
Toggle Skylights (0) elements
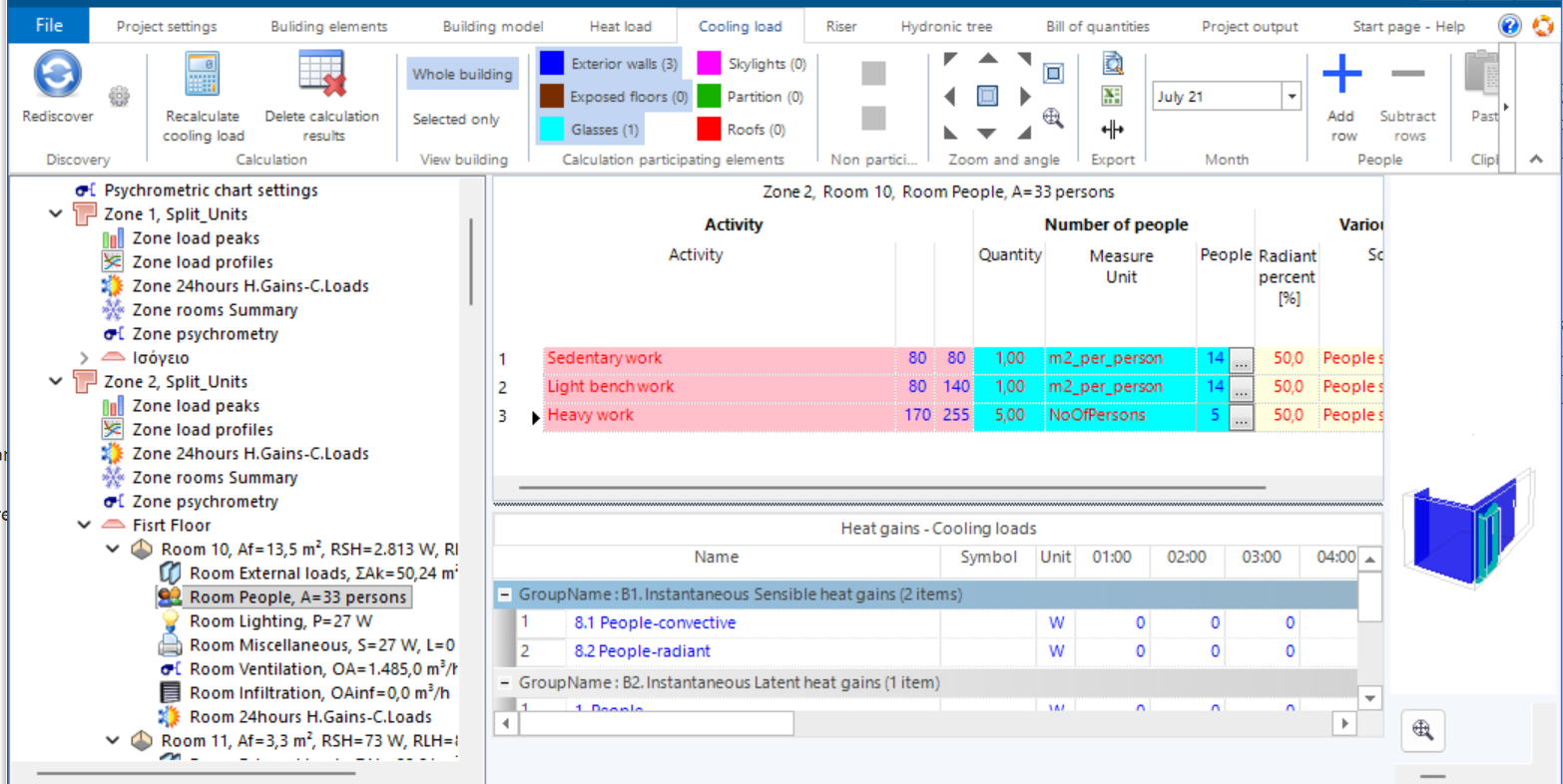752,65
